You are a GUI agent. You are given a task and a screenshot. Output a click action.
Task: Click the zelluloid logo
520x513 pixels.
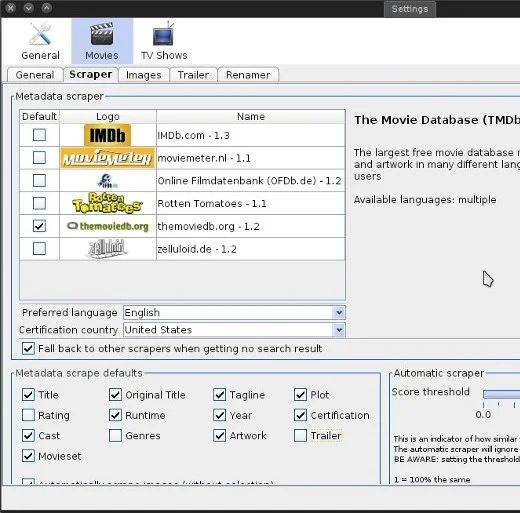tap(107, 249)
